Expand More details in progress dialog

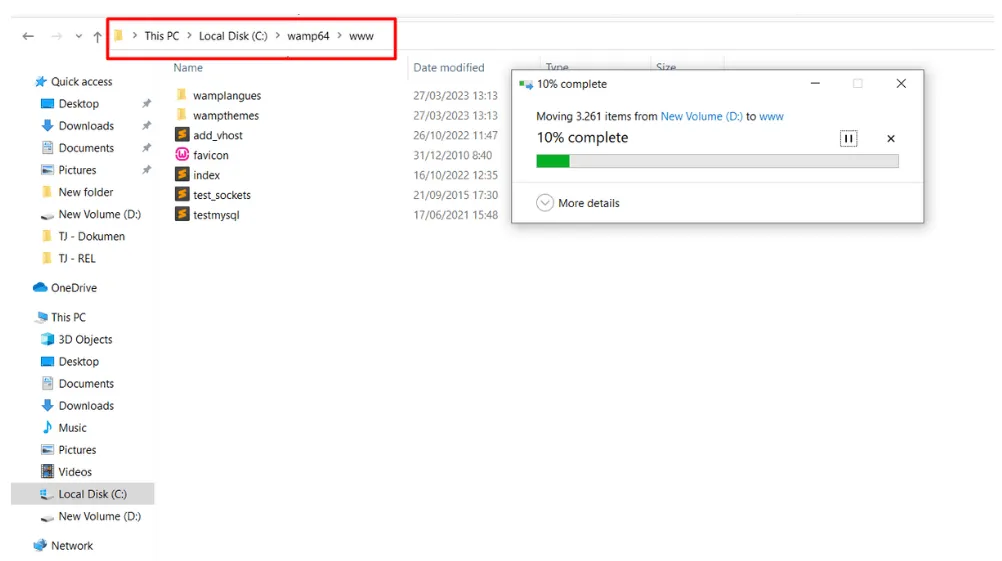578,203
